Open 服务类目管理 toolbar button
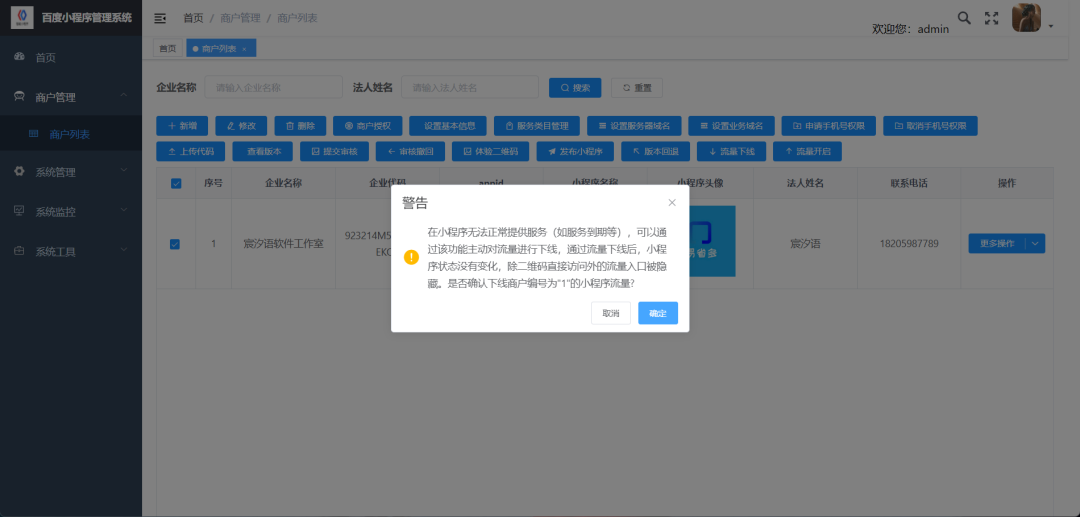1080x517 pixels. pyautogui.click(x=537, y=126)
